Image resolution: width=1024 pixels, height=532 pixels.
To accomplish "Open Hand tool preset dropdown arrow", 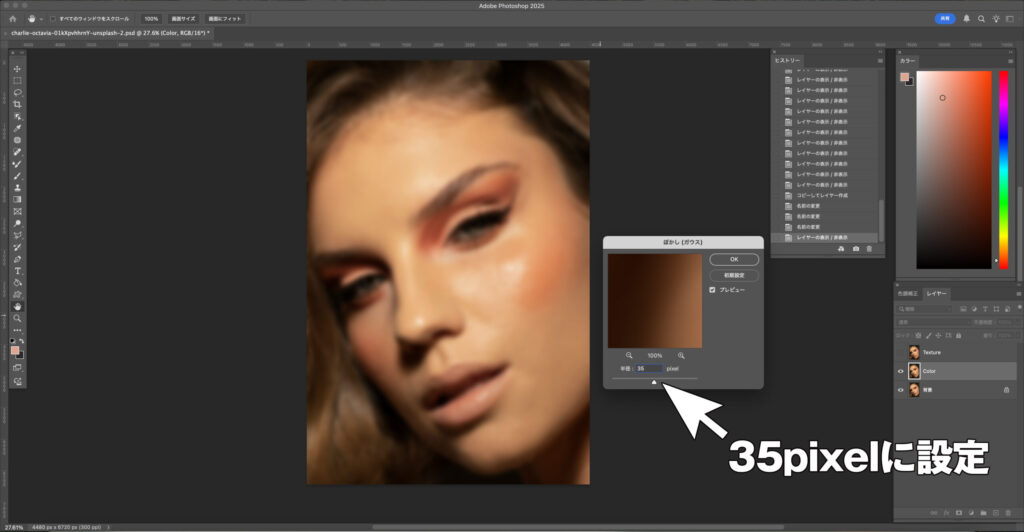I will pyautogui.click(x=41, y=19).
